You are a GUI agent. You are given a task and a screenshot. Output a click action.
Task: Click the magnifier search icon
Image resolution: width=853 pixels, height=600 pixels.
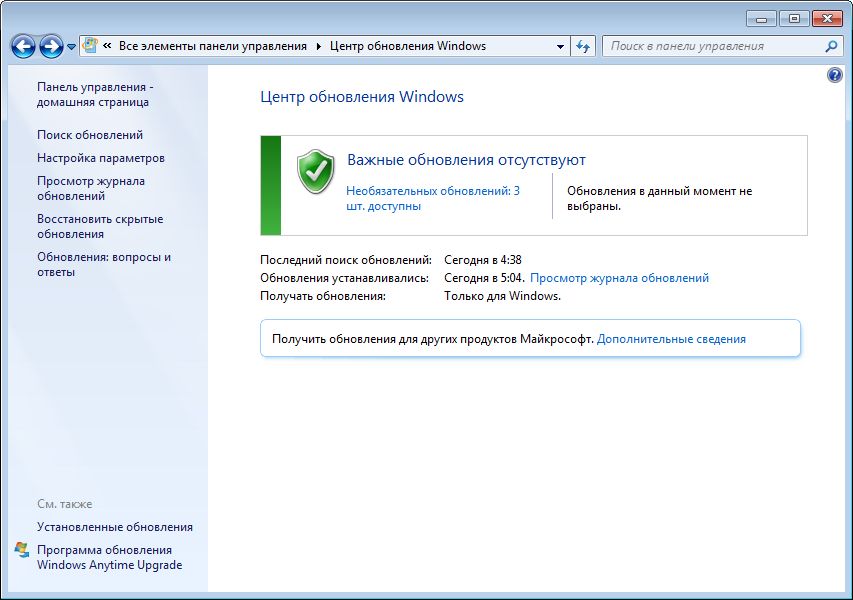click(x=831, y=47)
